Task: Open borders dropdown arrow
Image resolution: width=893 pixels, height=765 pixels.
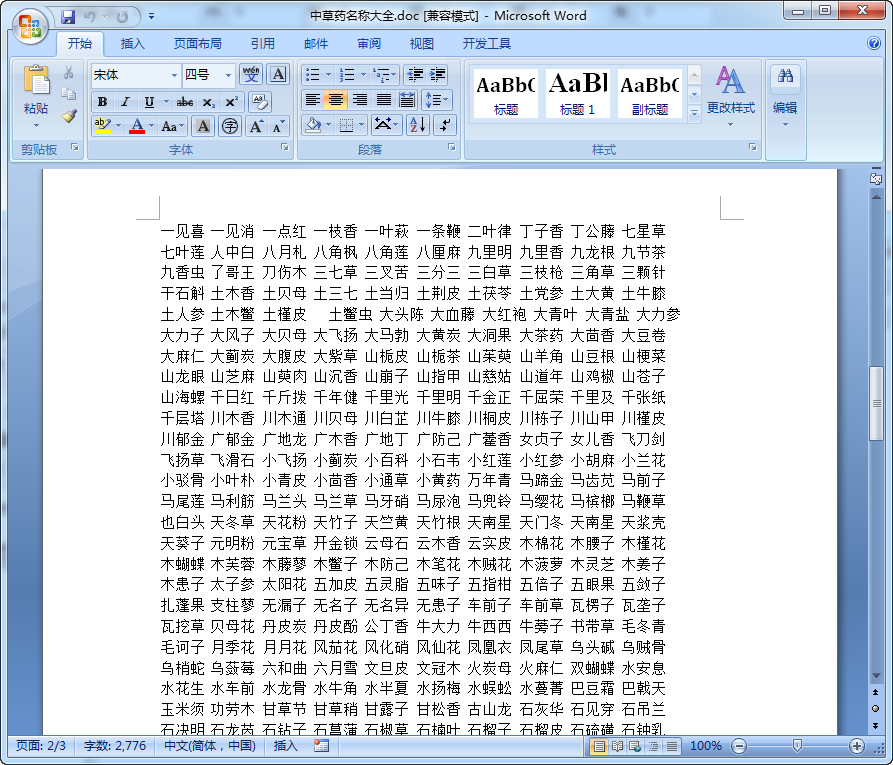Action: [x=361, y=125]
